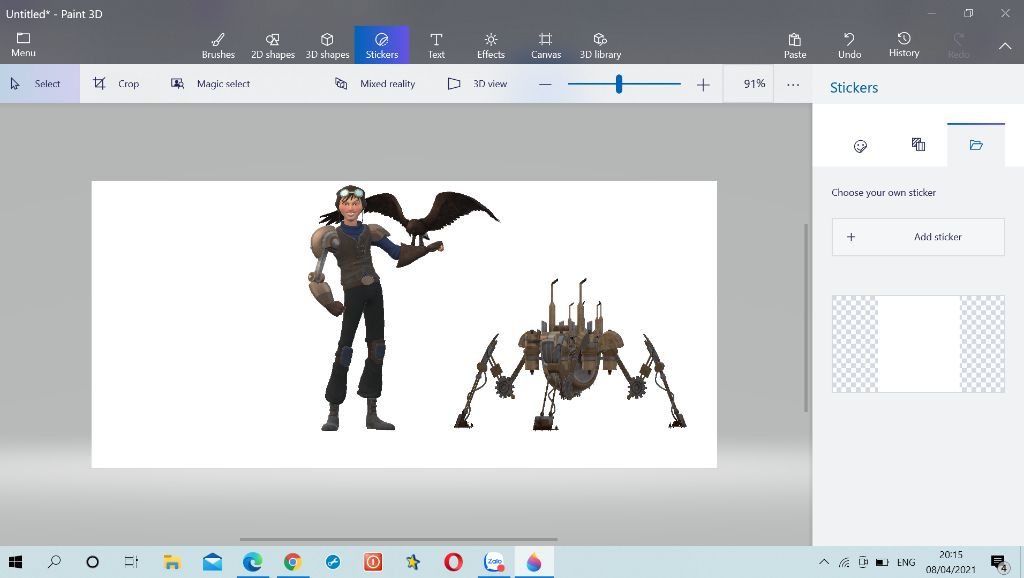Open Task View on the taskbar
Screen dimensions: 1024x578
pos(131,562)
